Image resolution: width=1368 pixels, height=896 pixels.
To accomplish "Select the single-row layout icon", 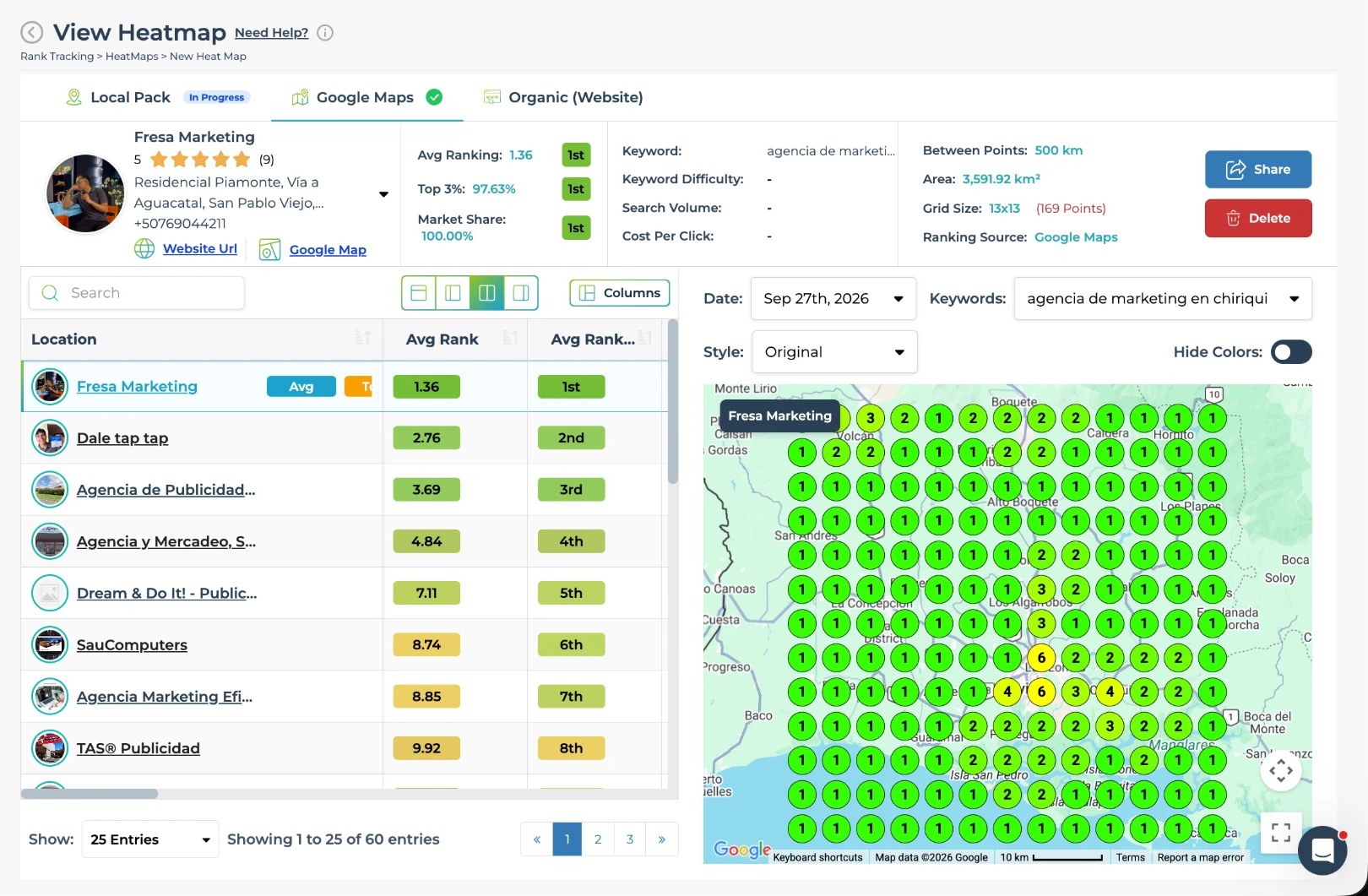I will pyautogui.click(x=419, y=293).
